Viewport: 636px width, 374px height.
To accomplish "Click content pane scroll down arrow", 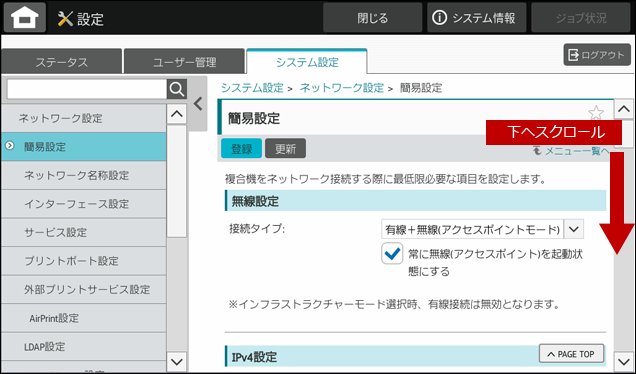I will [623, 361].
